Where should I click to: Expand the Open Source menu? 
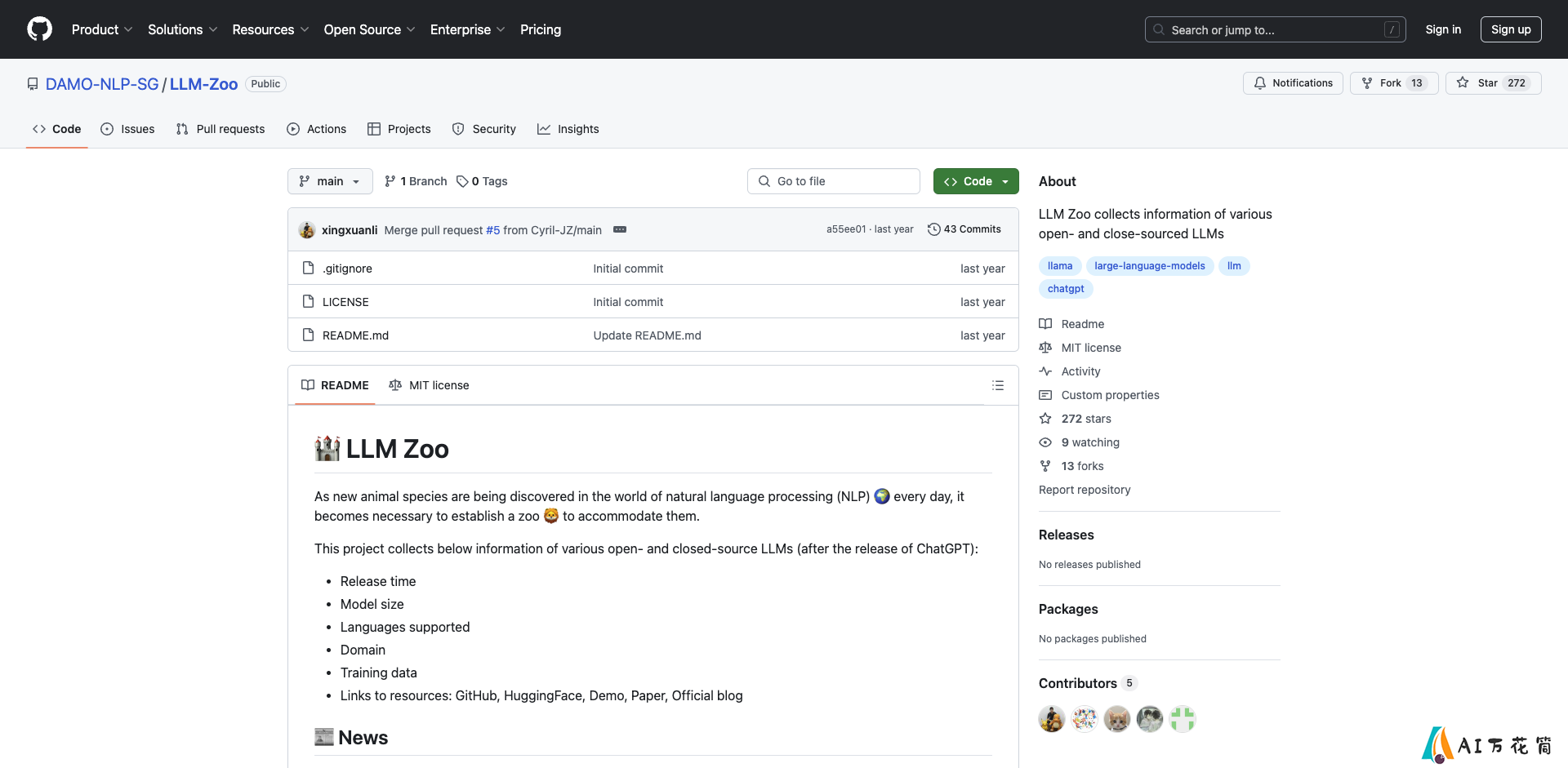pos(369,29)
